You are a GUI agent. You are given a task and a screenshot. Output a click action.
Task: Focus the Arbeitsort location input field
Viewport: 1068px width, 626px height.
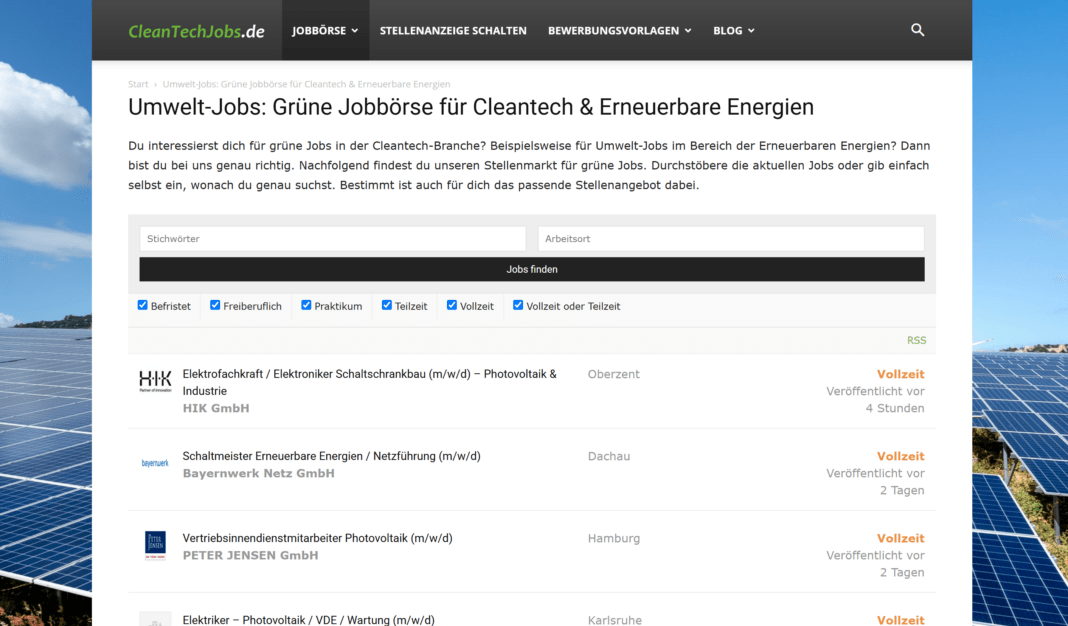click(x=731, y=238)
